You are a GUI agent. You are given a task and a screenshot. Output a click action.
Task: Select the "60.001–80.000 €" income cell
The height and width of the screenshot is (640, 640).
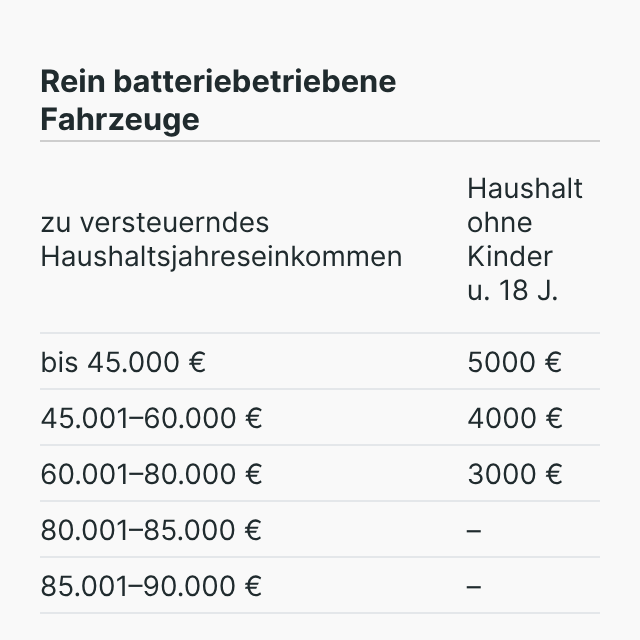[151, 474]
